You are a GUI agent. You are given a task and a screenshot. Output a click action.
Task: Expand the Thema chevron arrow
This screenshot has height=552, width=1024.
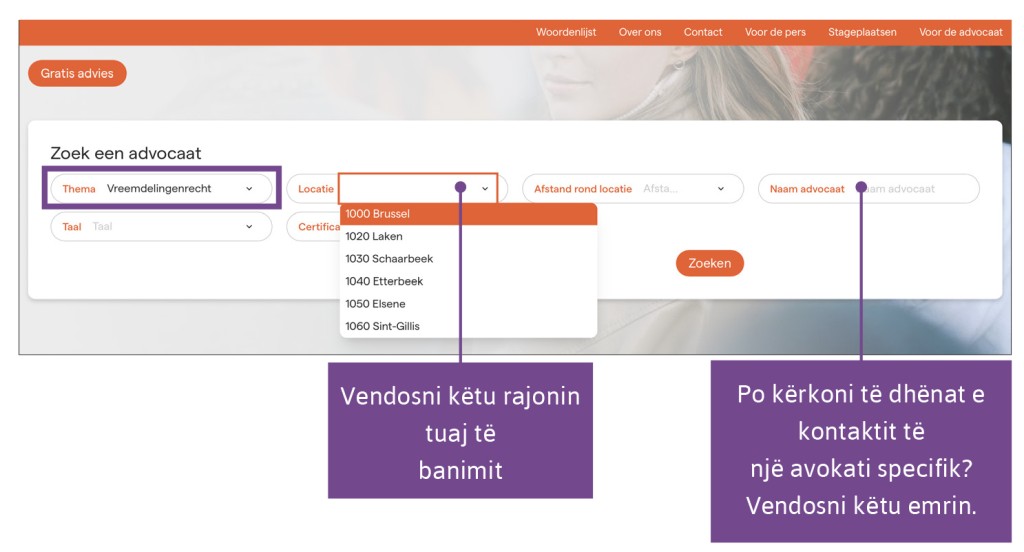[x=249, y=189]
